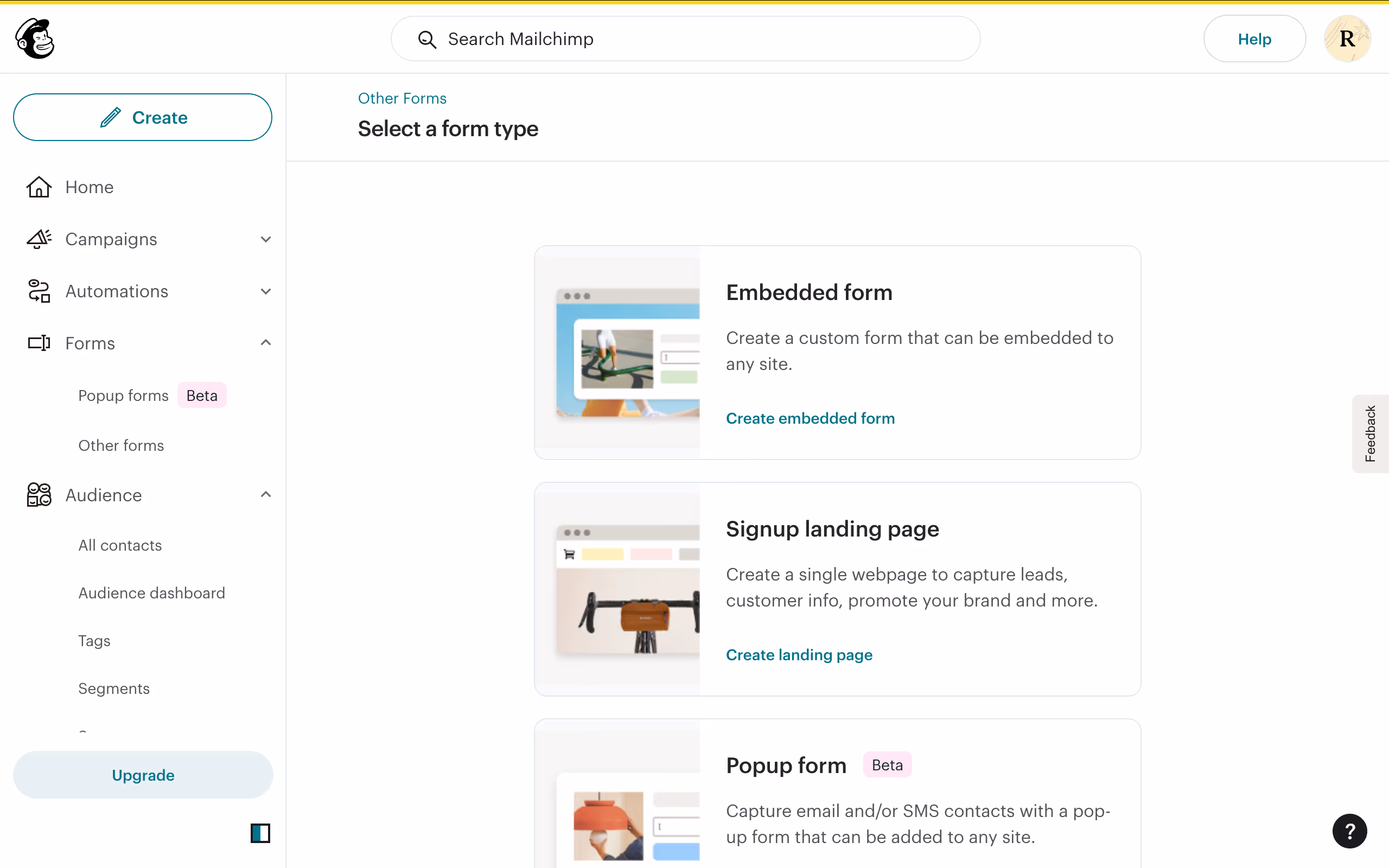Screen dimensions: 1389x868
Task: Open Automations menu item
Action: (117, 291)
